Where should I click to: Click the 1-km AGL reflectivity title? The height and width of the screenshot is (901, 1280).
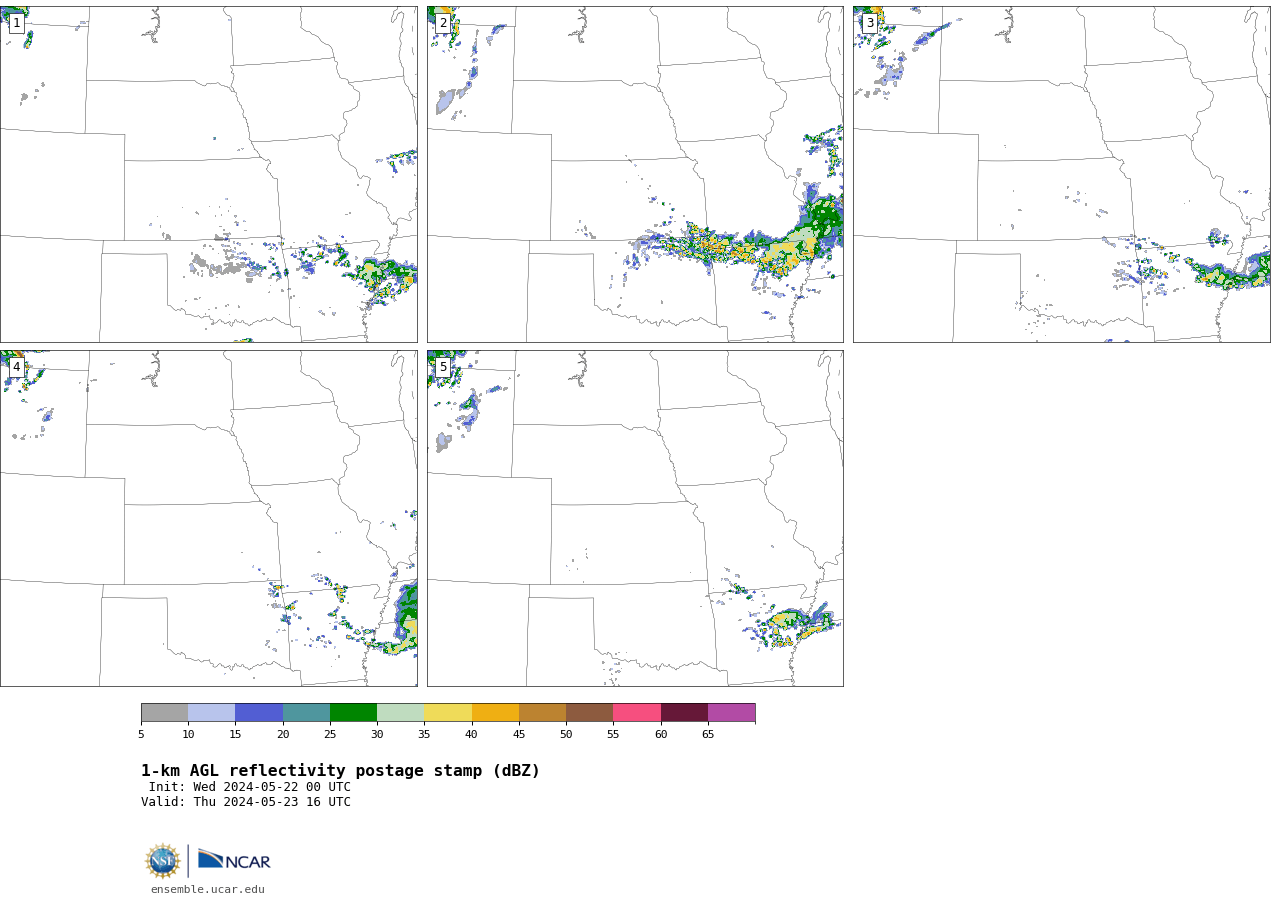pos(340,771)
